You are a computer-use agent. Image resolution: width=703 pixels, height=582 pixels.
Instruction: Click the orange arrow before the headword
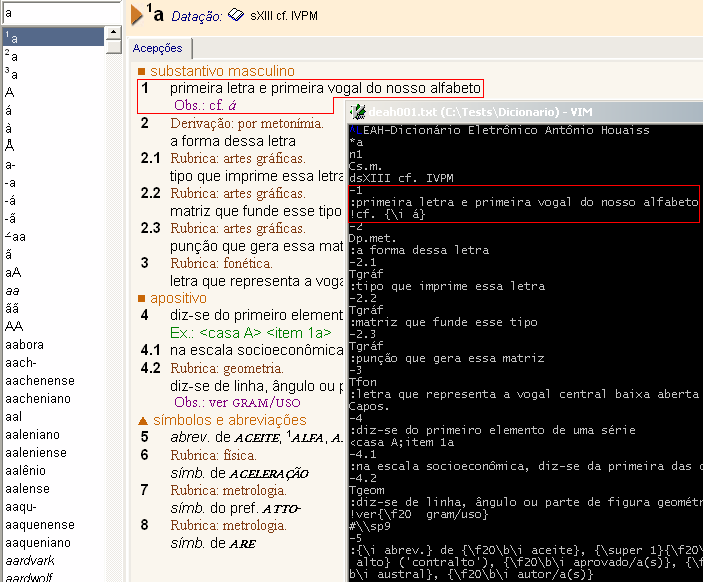tap(136, 14)
